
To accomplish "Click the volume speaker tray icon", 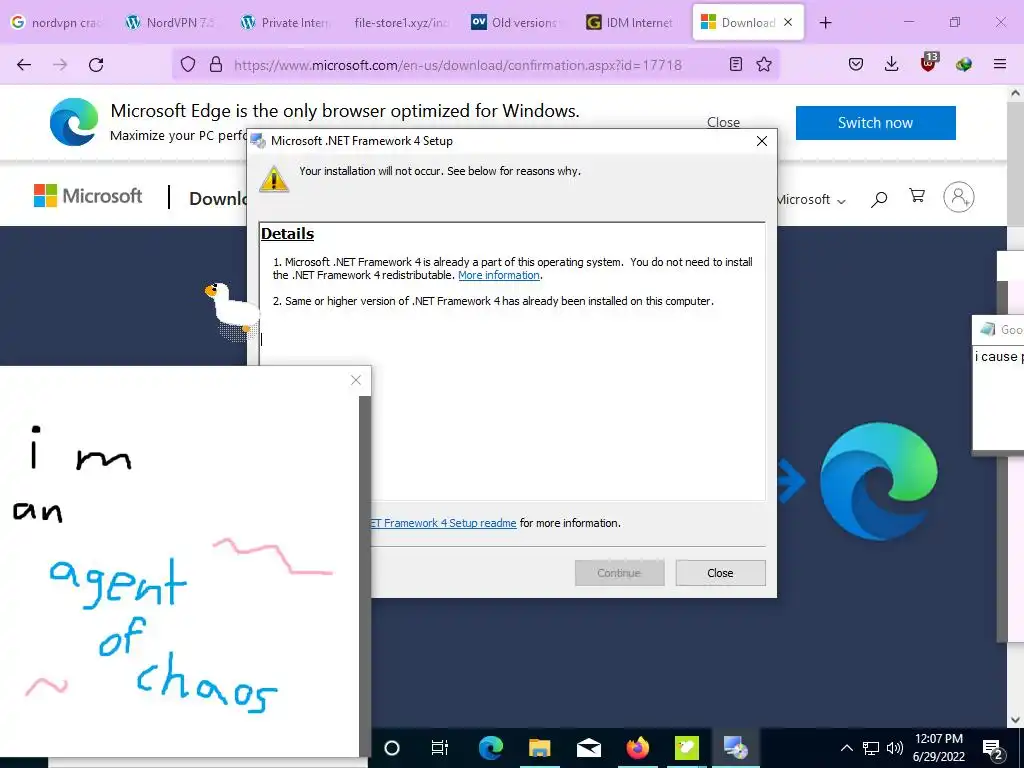I will pyautogui.click(x=895, y=748).
